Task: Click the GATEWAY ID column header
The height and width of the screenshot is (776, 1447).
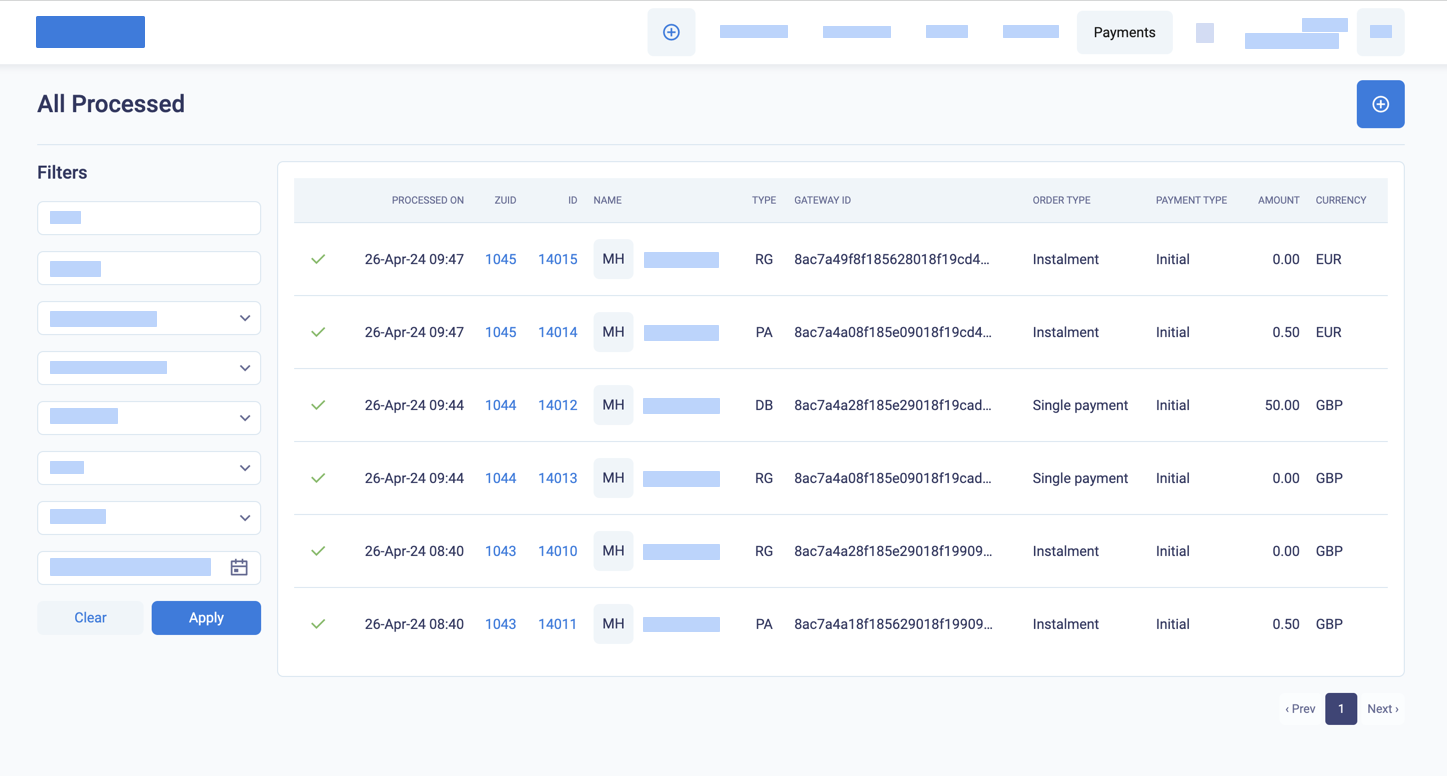Action: 822,200
